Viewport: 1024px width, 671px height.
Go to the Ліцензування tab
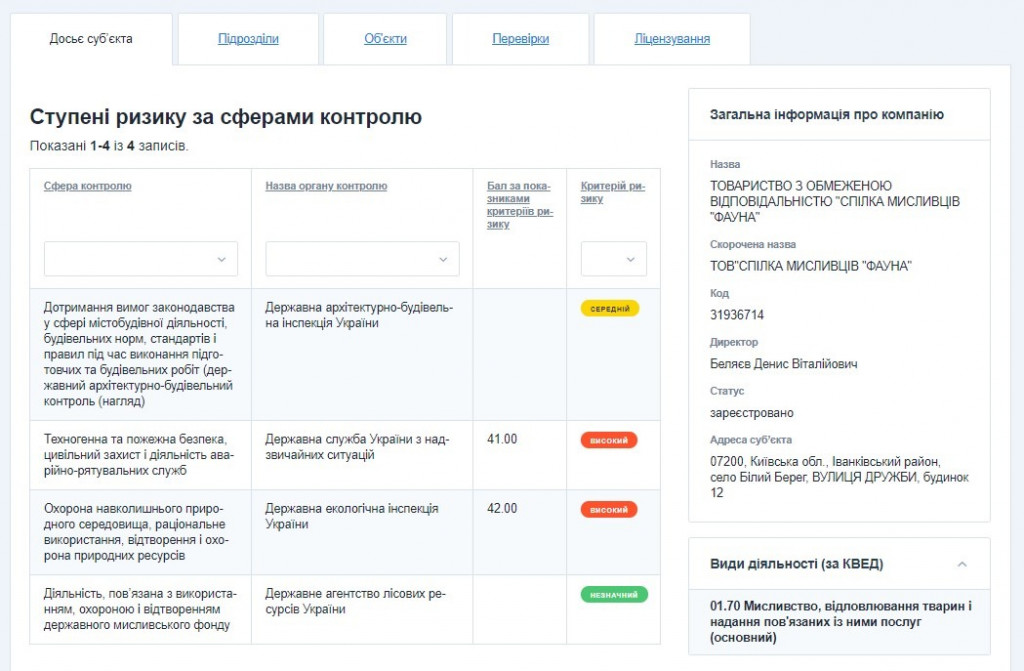click(672, 39)
